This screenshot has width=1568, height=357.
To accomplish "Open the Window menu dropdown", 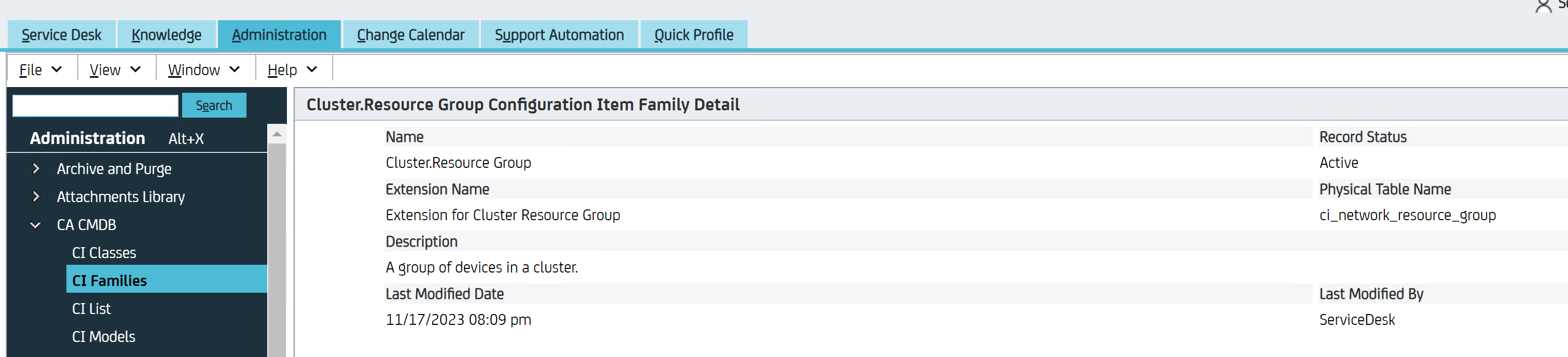I will click(204, 70).
